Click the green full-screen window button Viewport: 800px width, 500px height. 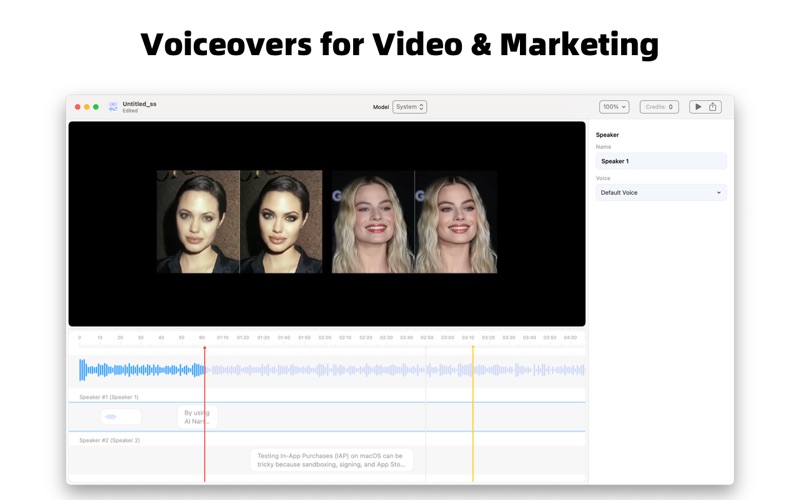click(96, 107)
